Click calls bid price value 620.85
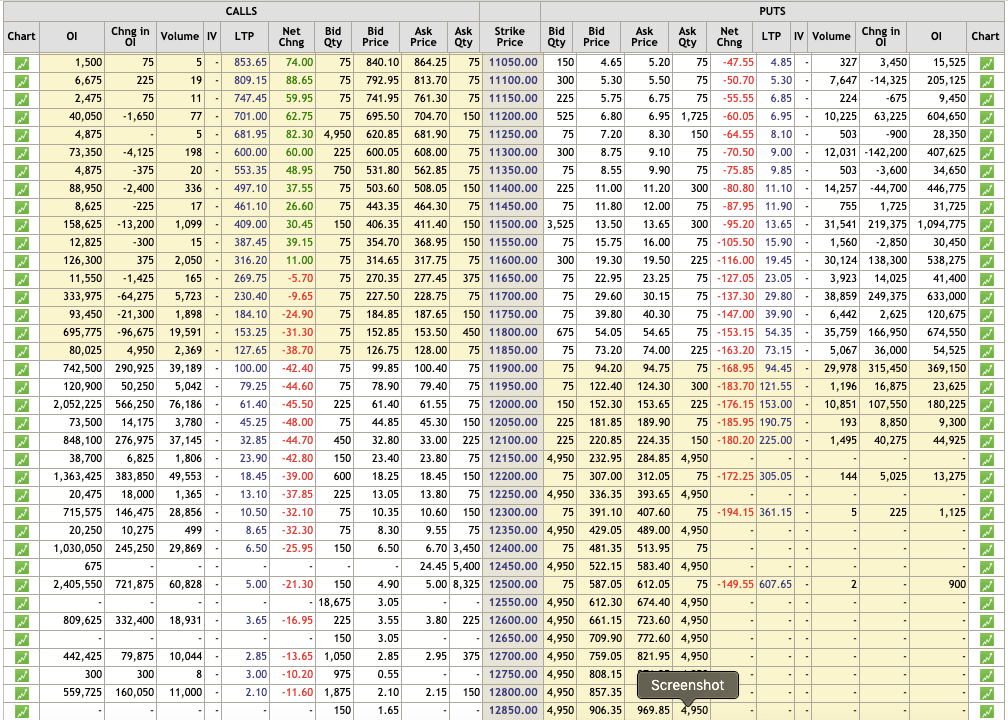 (x=382, y=134)
